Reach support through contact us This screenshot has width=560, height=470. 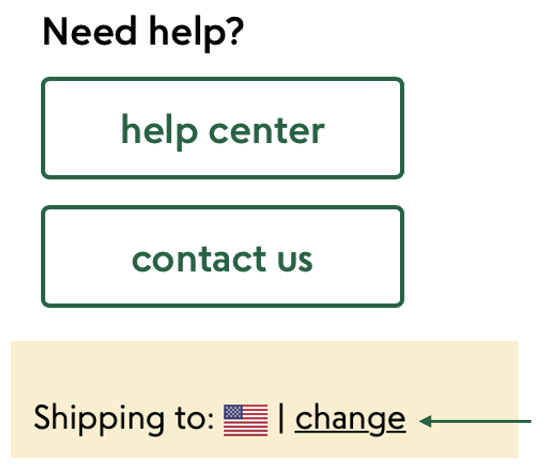click(x=222, y=256)
